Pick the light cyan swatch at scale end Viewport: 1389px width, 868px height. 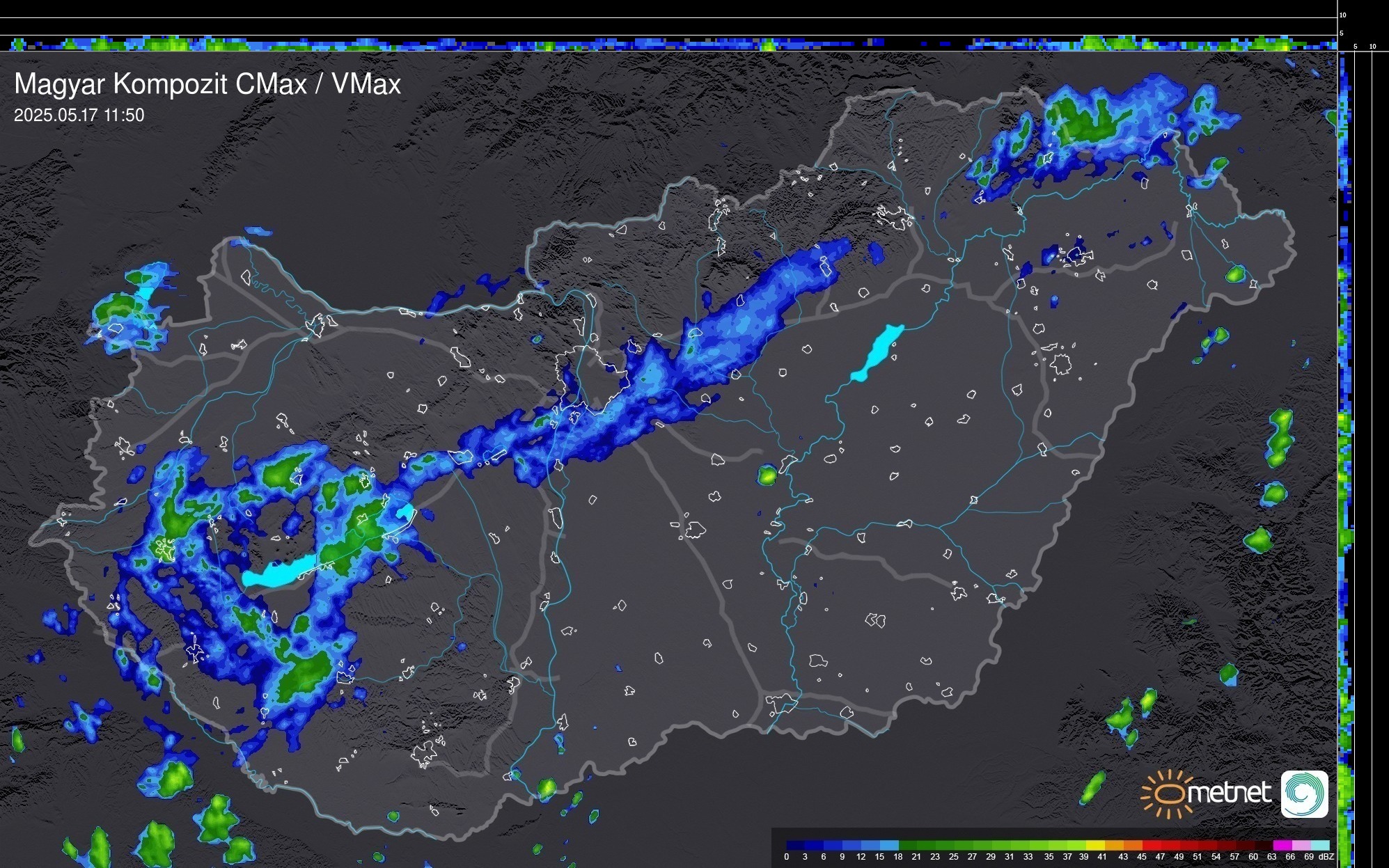pyautogui.click(x=1320, y=845)
